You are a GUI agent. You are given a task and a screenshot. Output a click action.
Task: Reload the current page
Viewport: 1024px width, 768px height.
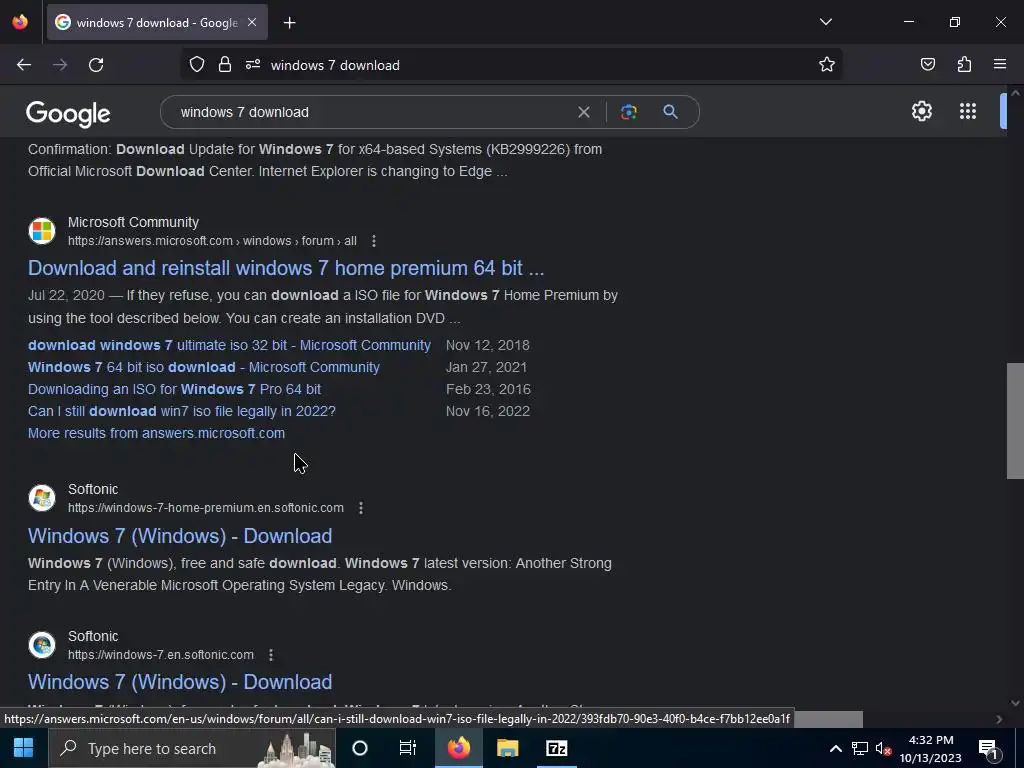(96, 65)
